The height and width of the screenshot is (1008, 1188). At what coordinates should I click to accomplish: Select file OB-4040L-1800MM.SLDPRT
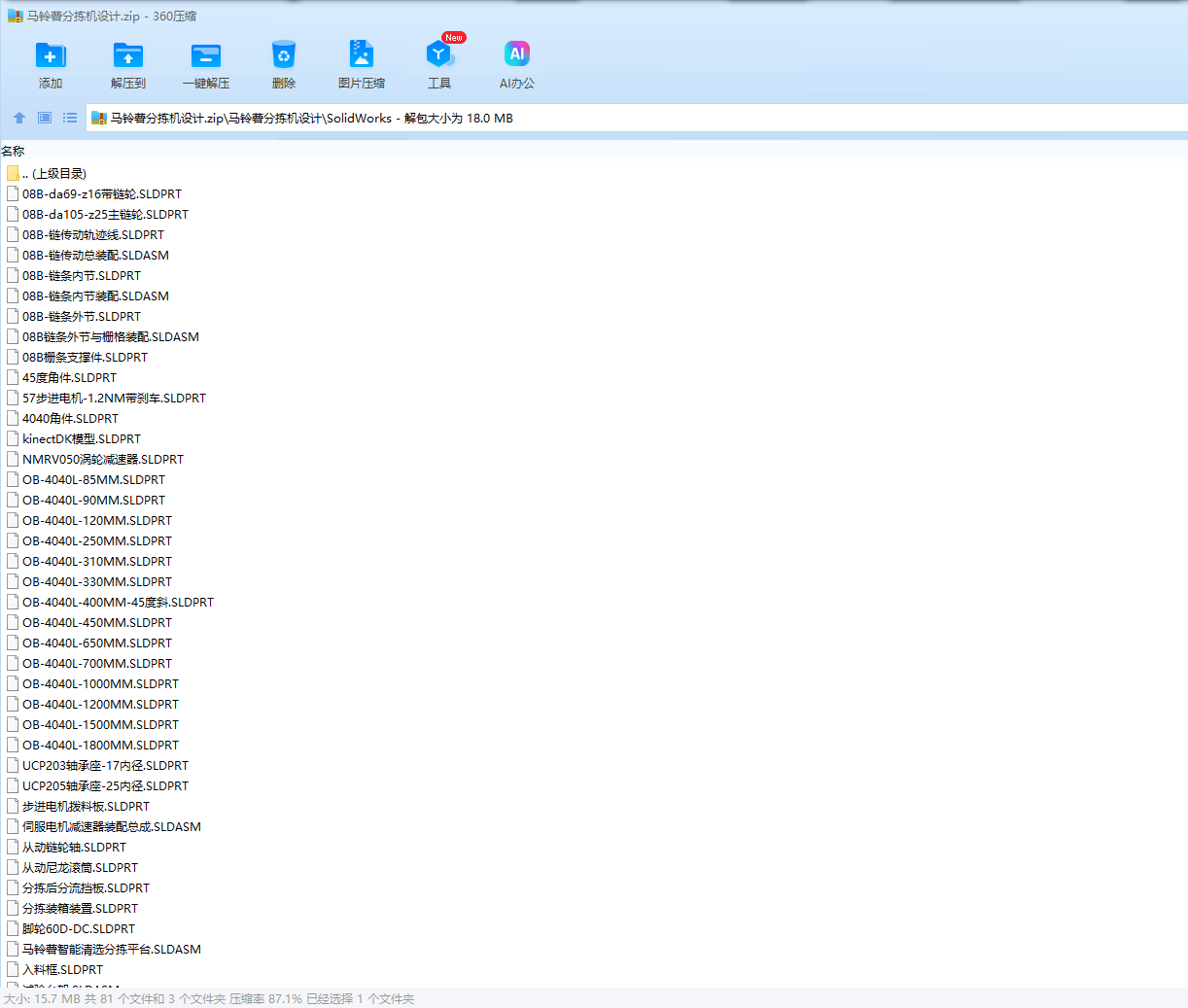[101, 746]
